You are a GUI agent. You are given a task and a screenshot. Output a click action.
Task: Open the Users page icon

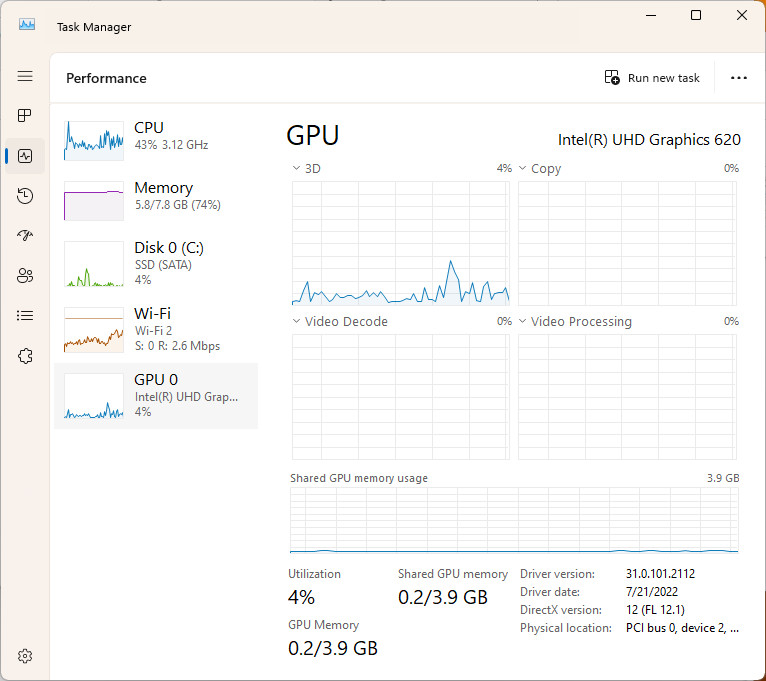point(25,276)
